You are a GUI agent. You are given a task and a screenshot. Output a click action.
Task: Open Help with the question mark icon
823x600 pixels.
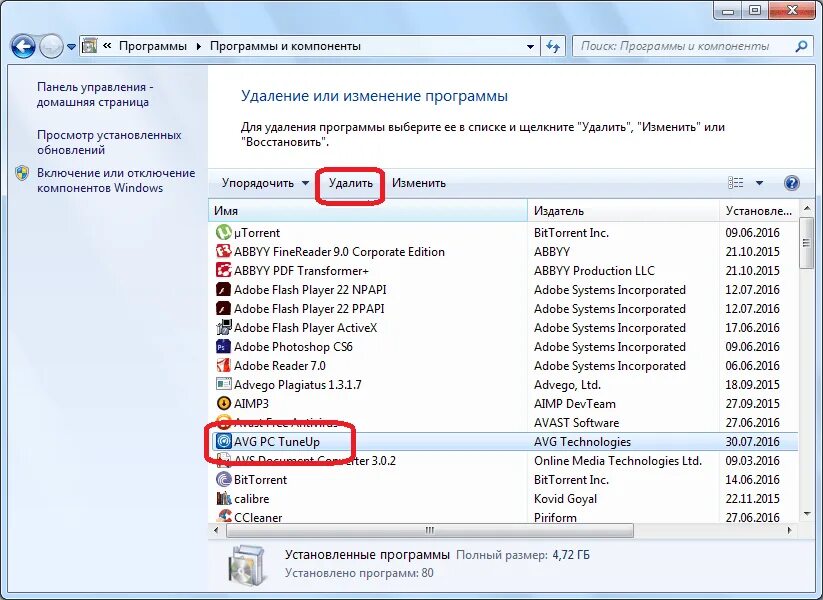pyautogui.click(x=792, y=183)
